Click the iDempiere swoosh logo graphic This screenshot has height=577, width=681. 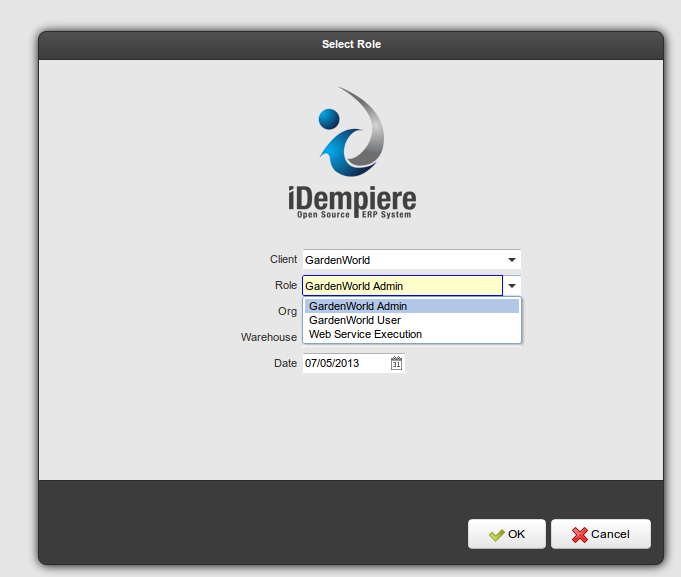349,130
